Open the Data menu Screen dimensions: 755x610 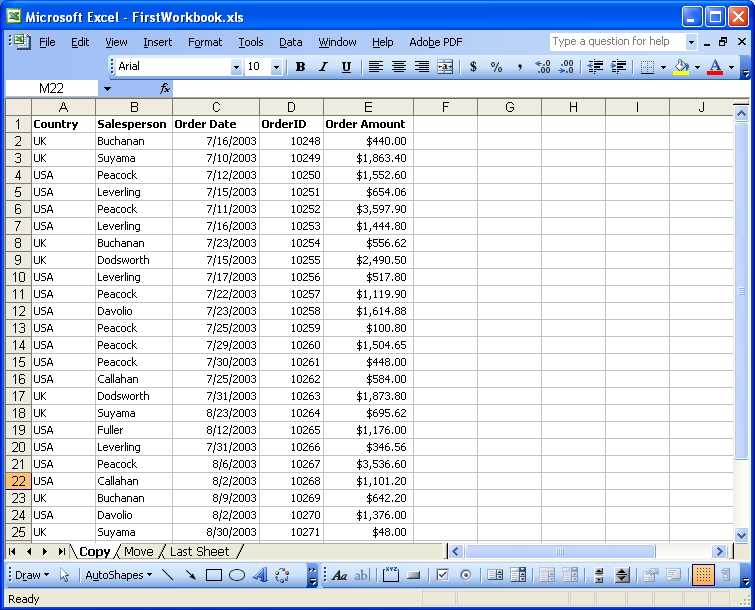pos(291,42)
